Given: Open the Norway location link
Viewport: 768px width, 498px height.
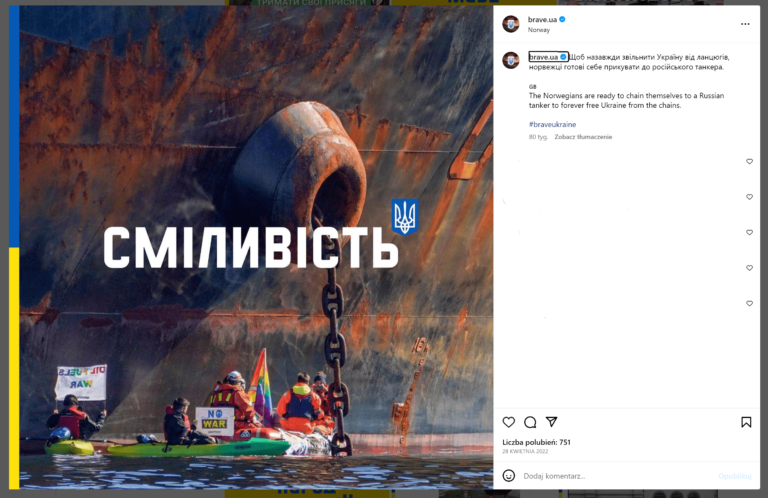Looking at the screenshot, I should [x=539, y=30].
